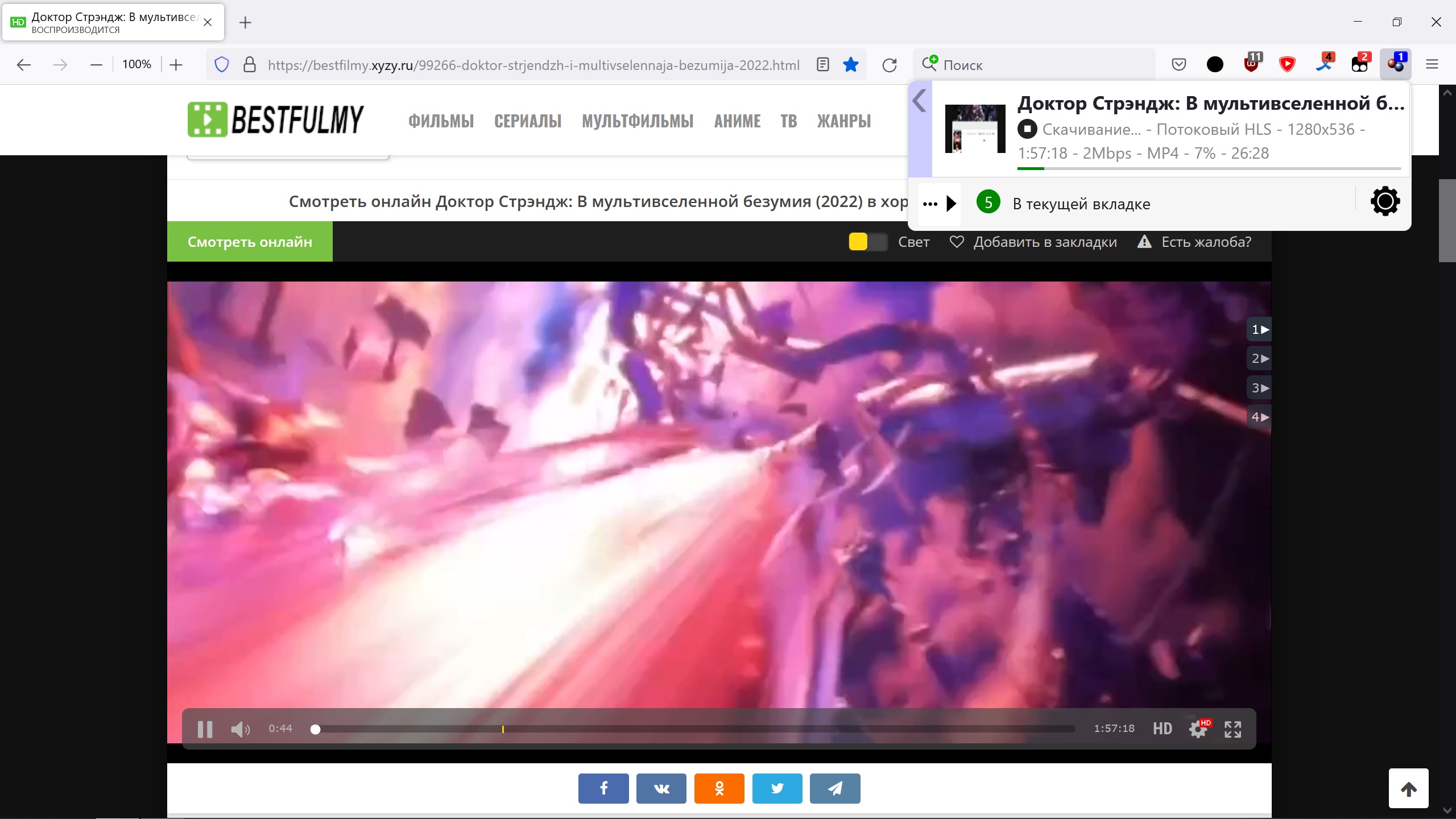Open Video DownloadHelper settings gear
Viewport: 1456px width, 819px height.
pos(1385,201)
